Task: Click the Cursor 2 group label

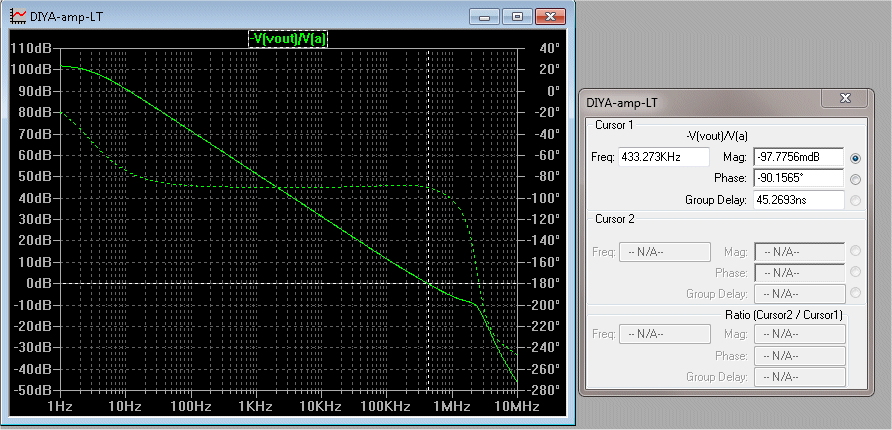Action: click(614, 218)
